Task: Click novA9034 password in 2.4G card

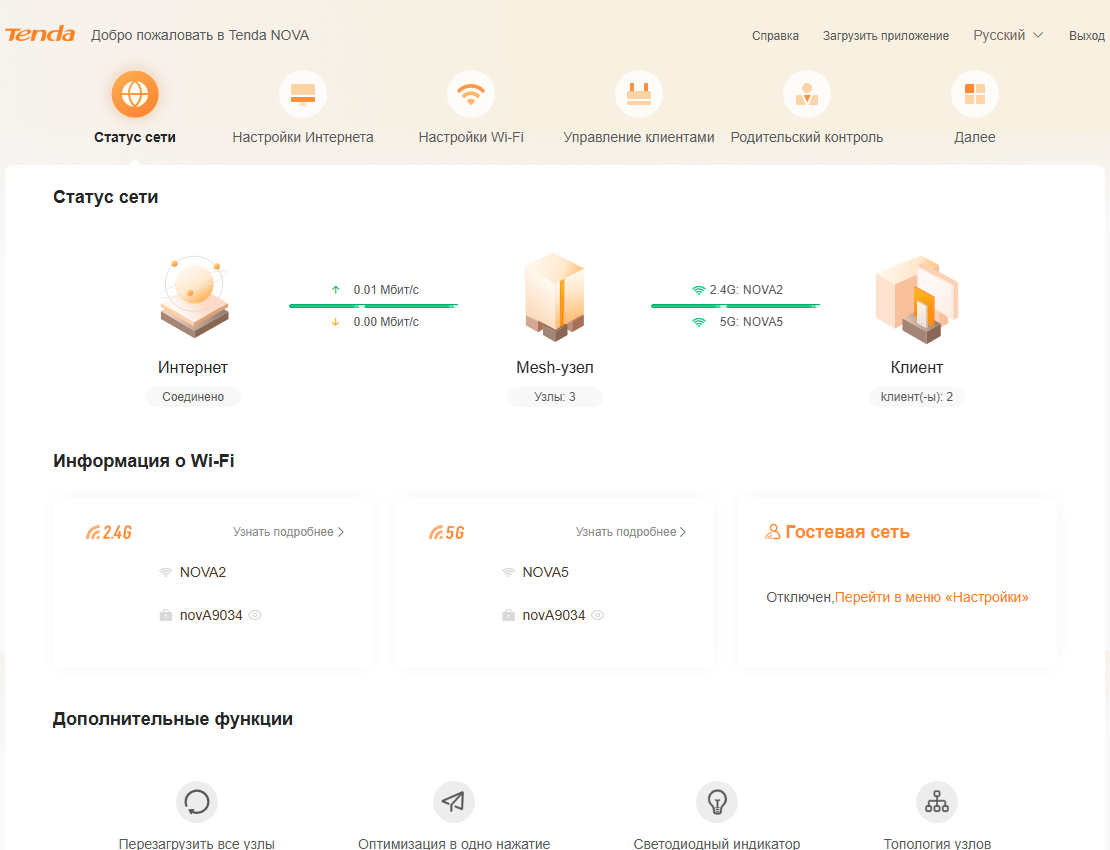Action: tap(211, 615)
